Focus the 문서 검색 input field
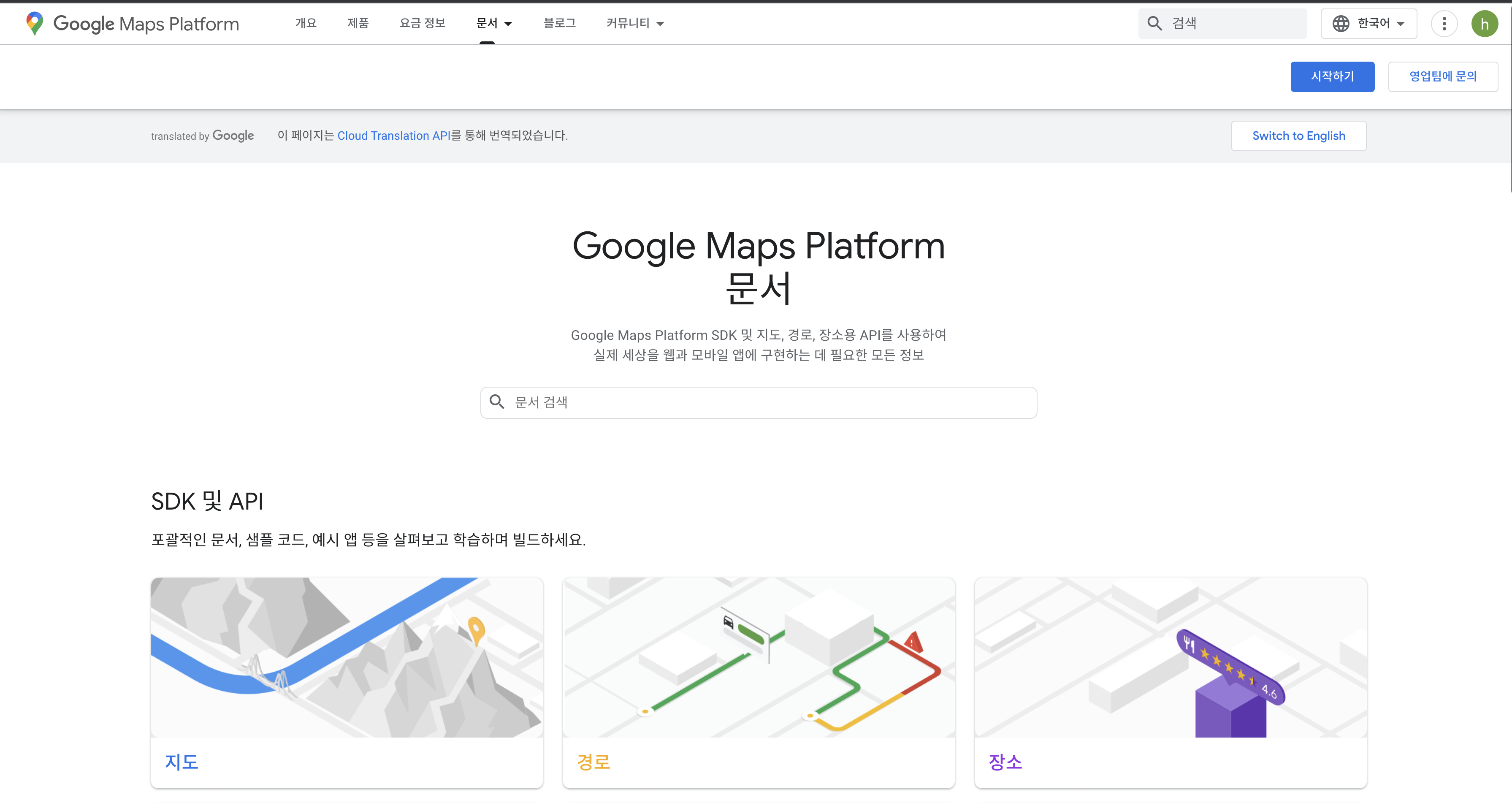This screenshot has width=1512, height=803. click(x=763, y=402)
